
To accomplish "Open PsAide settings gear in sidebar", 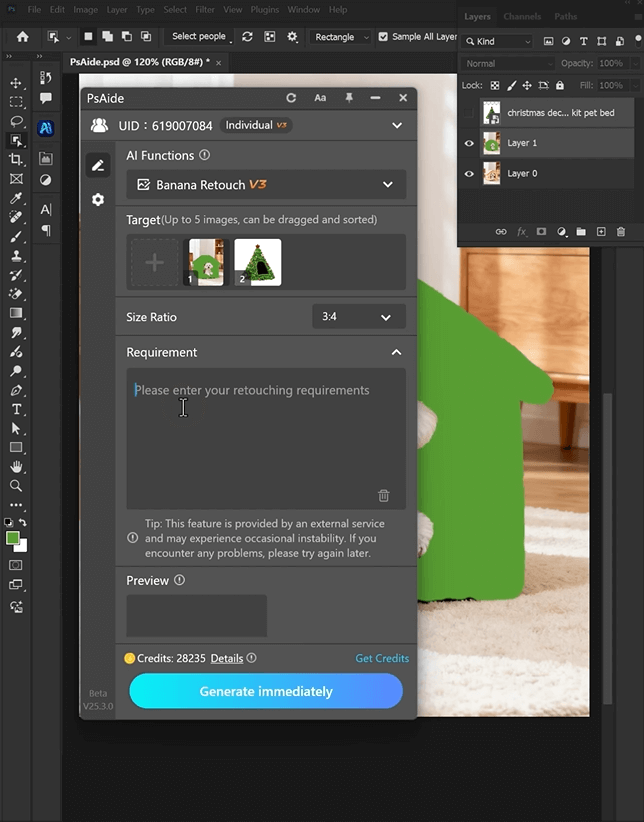I will click(x=98, y=200).
